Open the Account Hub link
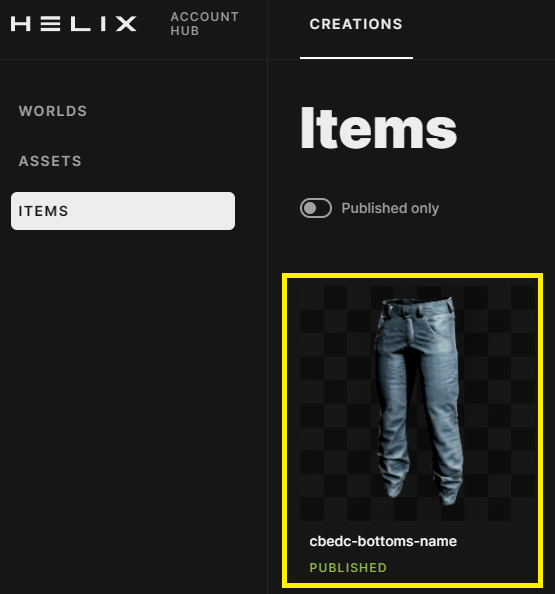 coord(205,23)
